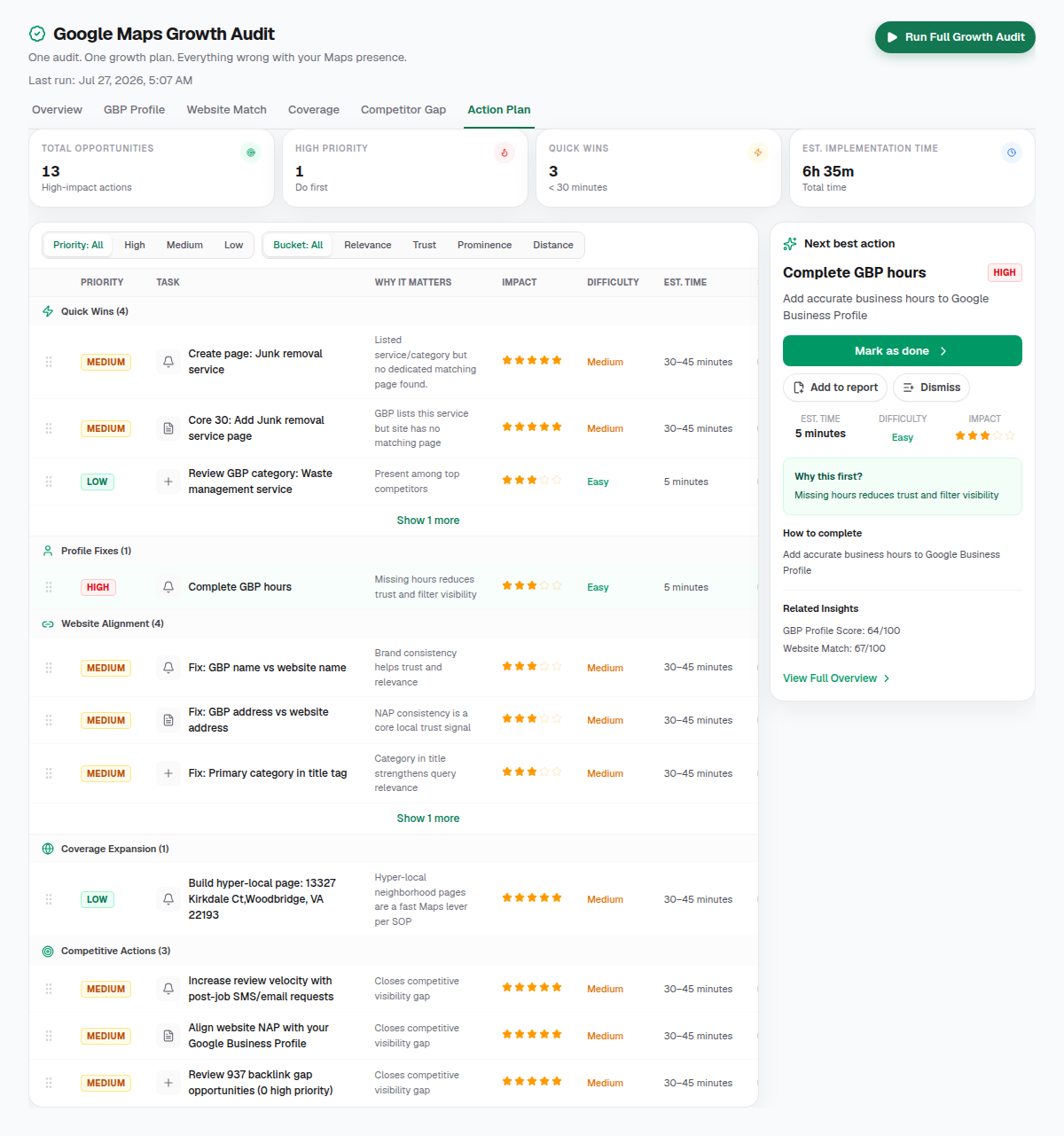Open the Overview tab

[x=57, y=110]
